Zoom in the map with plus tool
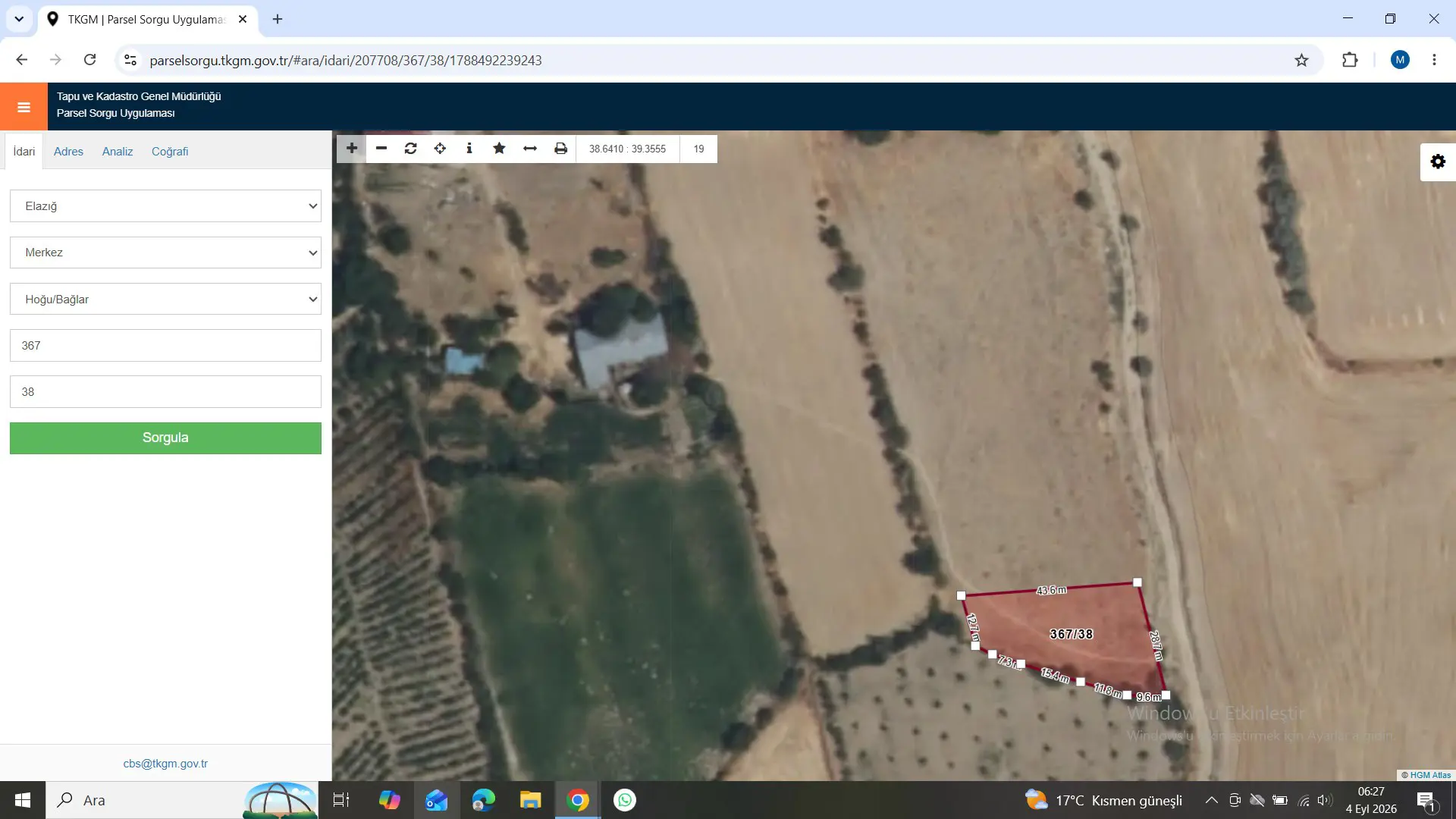 coord(351,149)
